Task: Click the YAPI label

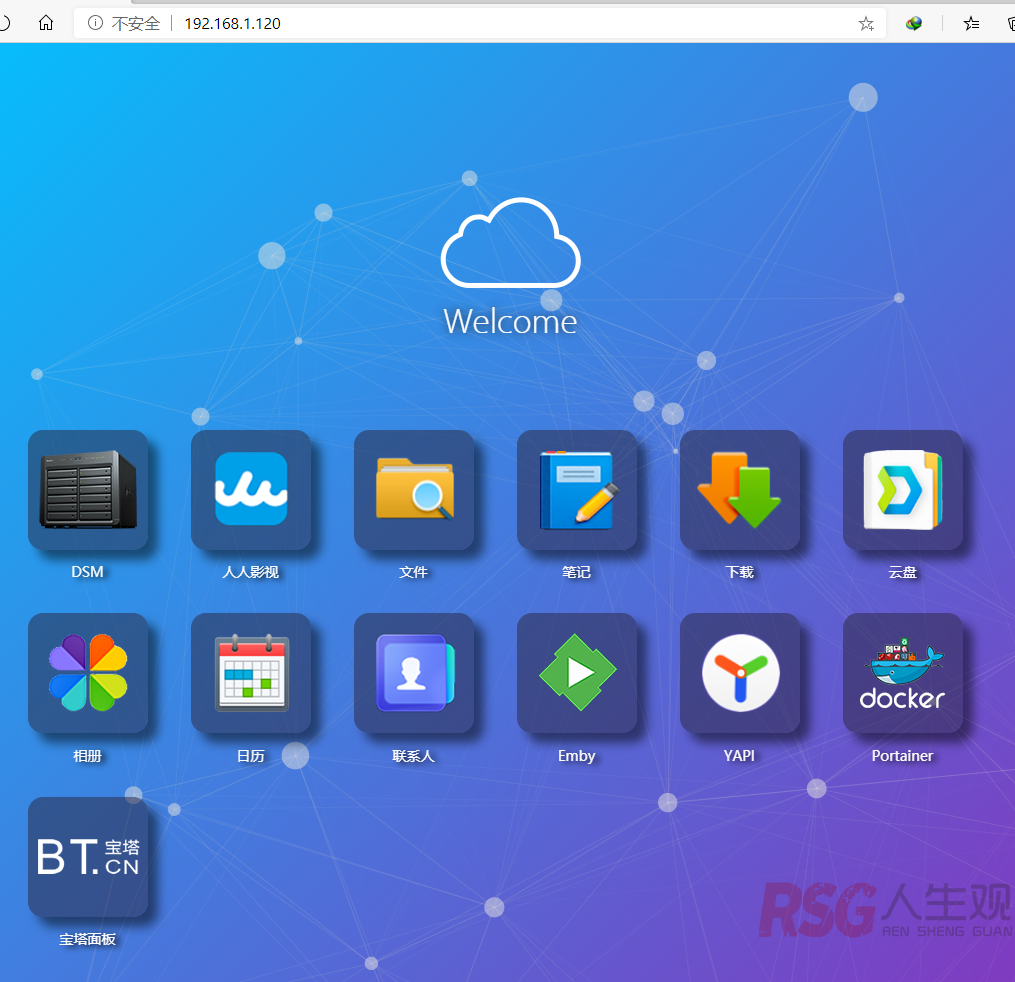Action: [x=739, y=756]
